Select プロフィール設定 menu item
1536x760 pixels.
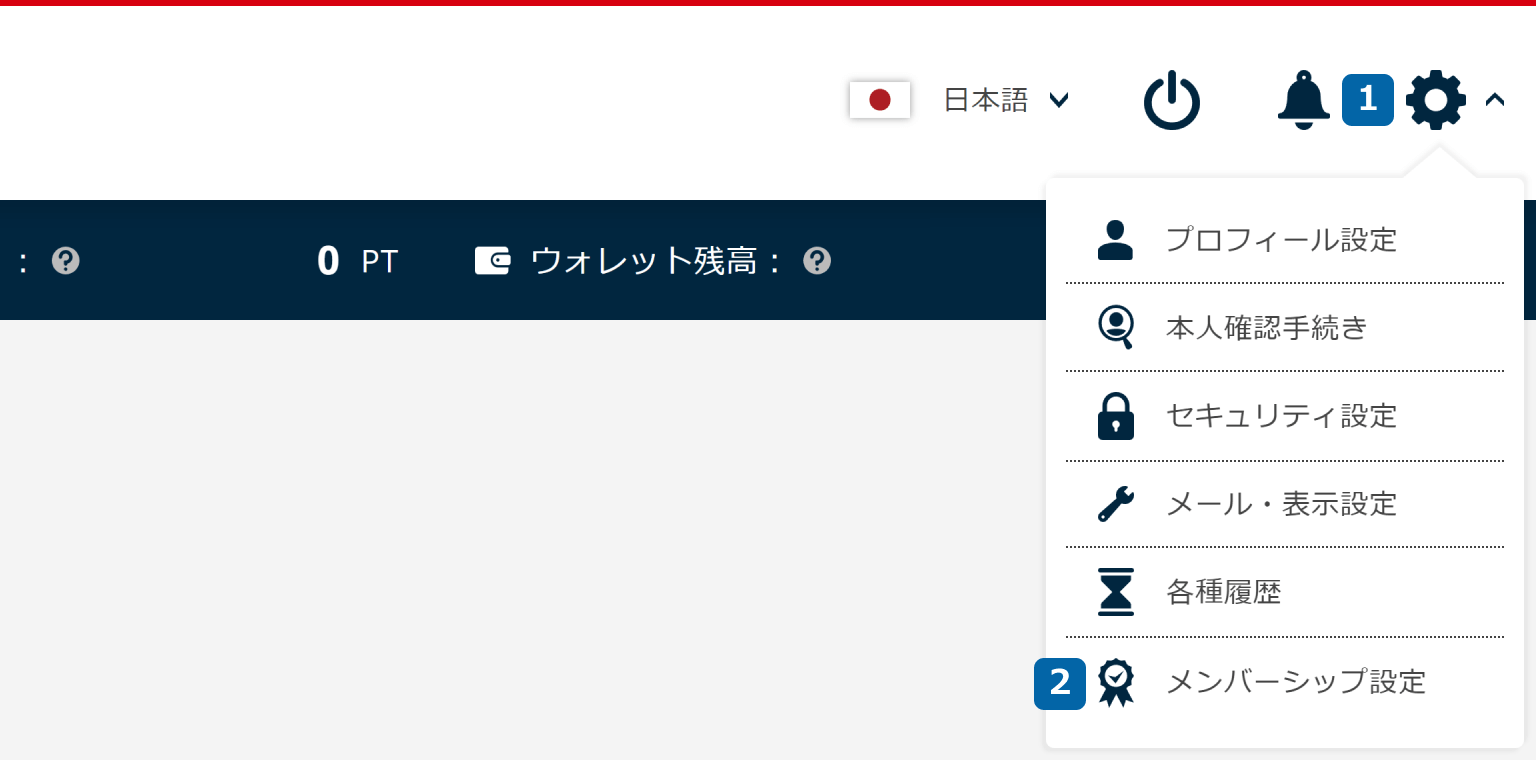[x=1285, y=240]
